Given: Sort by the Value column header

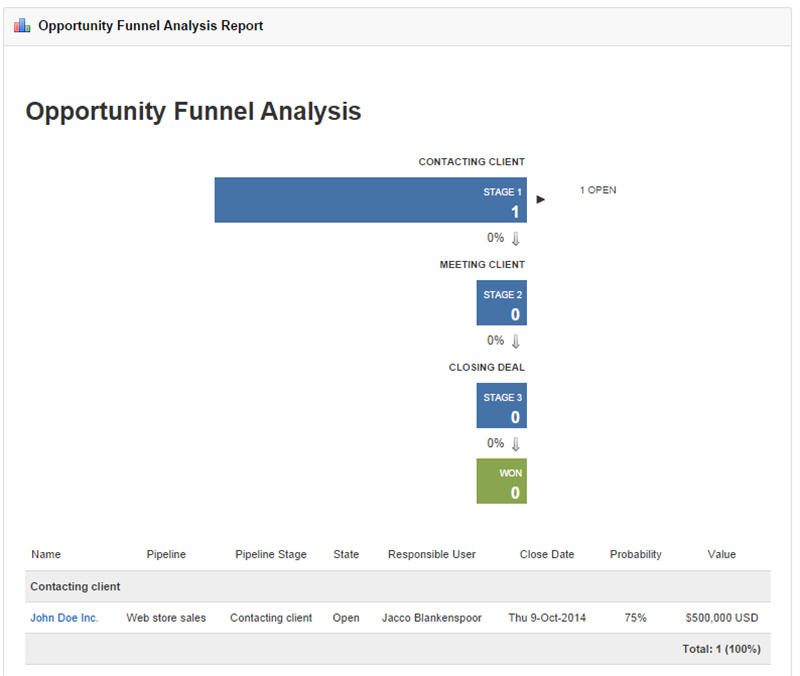Looking at the screenshot, I should [x=721, y=554].
